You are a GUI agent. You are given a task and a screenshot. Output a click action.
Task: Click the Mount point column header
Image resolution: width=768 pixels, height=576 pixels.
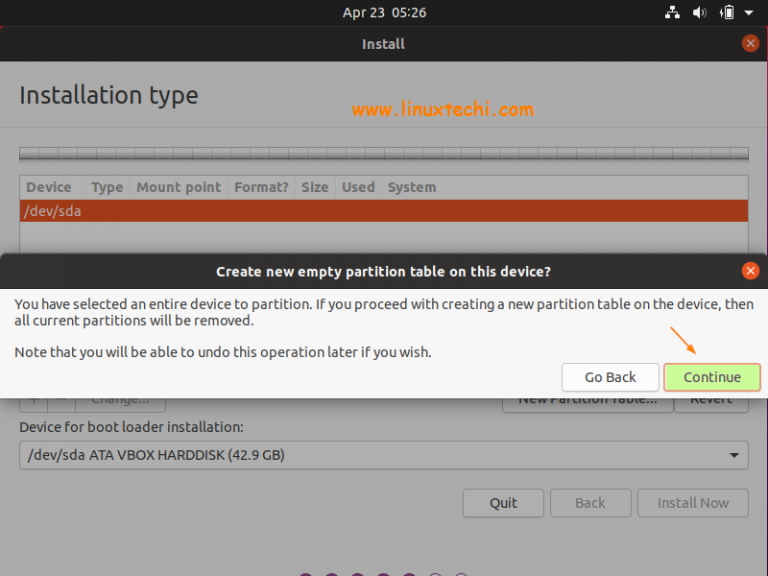179,187
